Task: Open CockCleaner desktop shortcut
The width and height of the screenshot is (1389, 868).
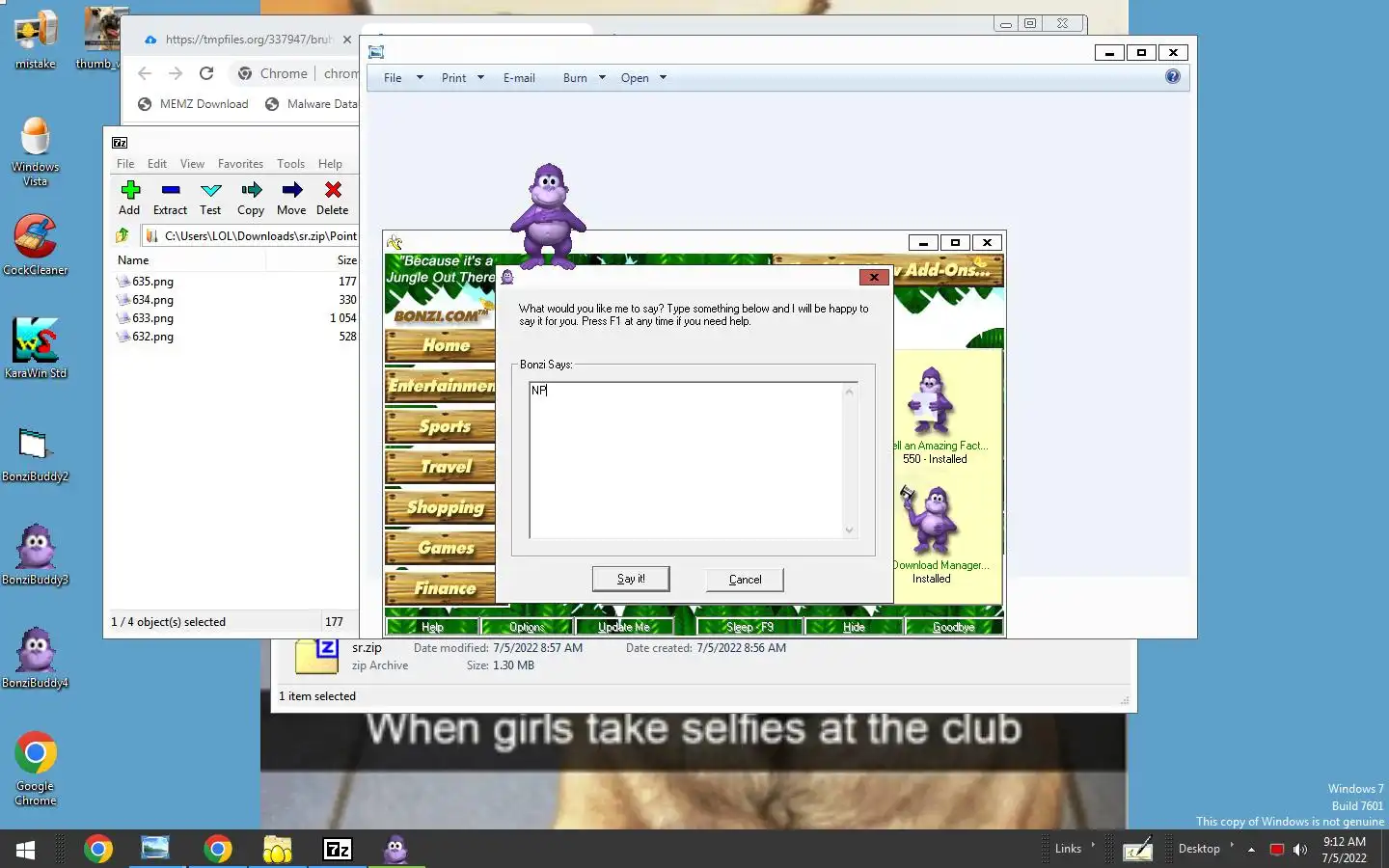Action: (x=36, y=245)
